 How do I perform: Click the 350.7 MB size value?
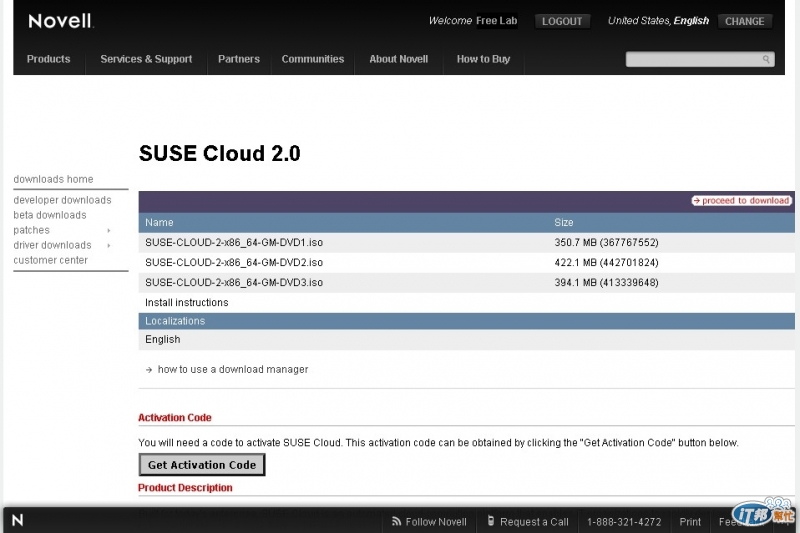(606, 242)
